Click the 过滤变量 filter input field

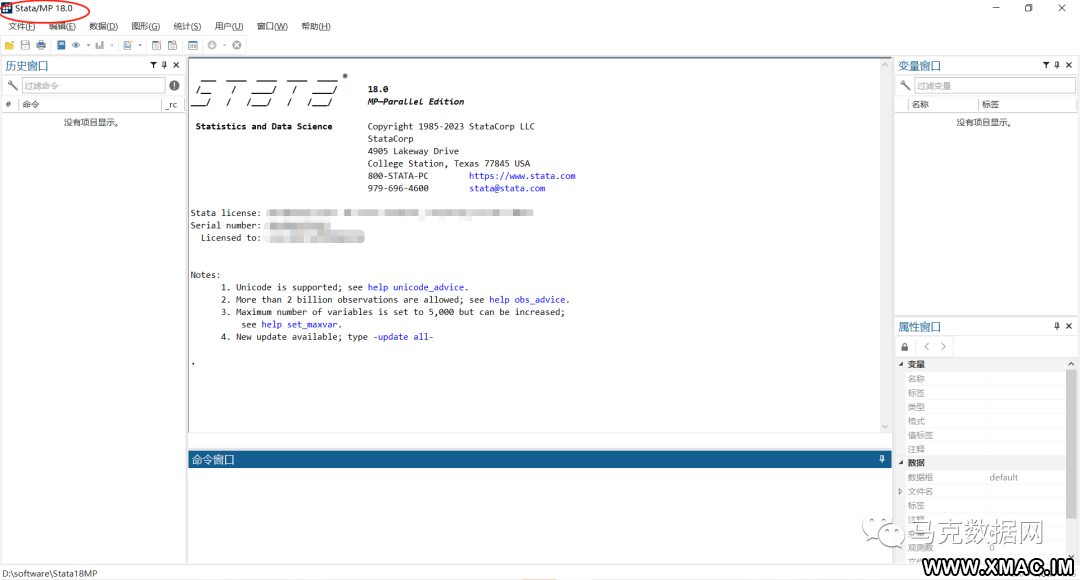point(994,85)
